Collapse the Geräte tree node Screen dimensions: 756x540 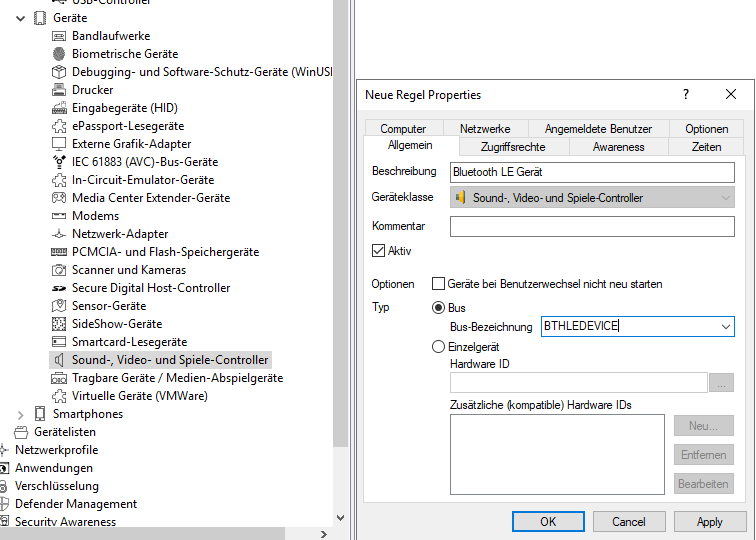point(21,18)
